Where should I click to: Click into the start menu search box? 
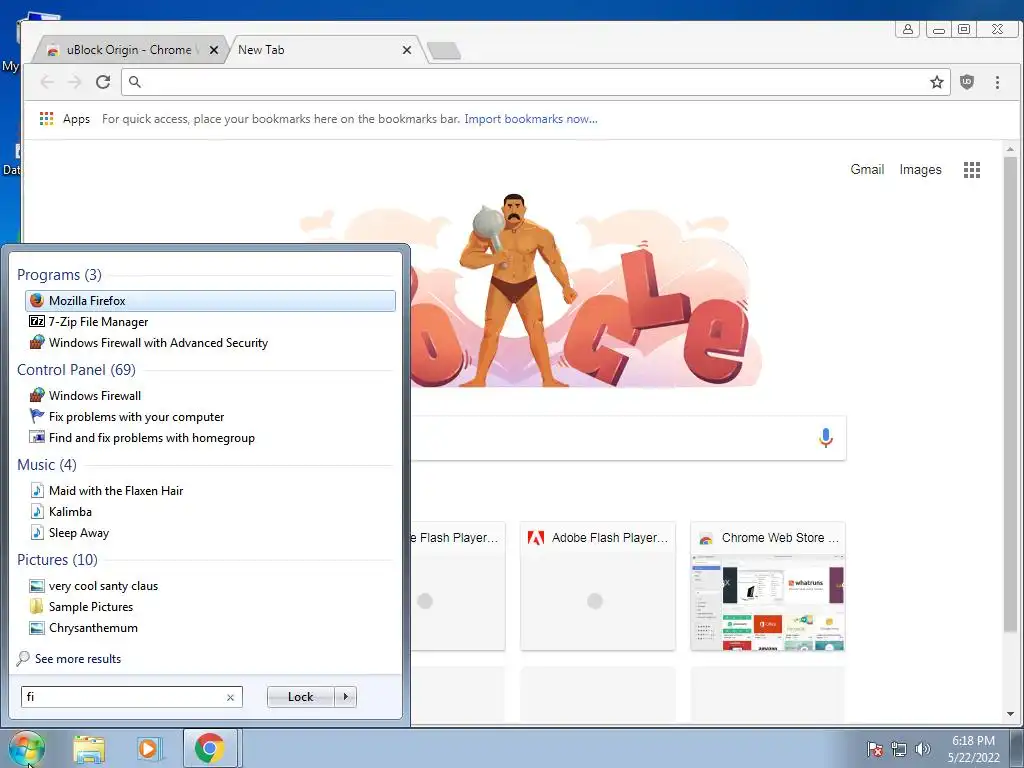[124, 697]
